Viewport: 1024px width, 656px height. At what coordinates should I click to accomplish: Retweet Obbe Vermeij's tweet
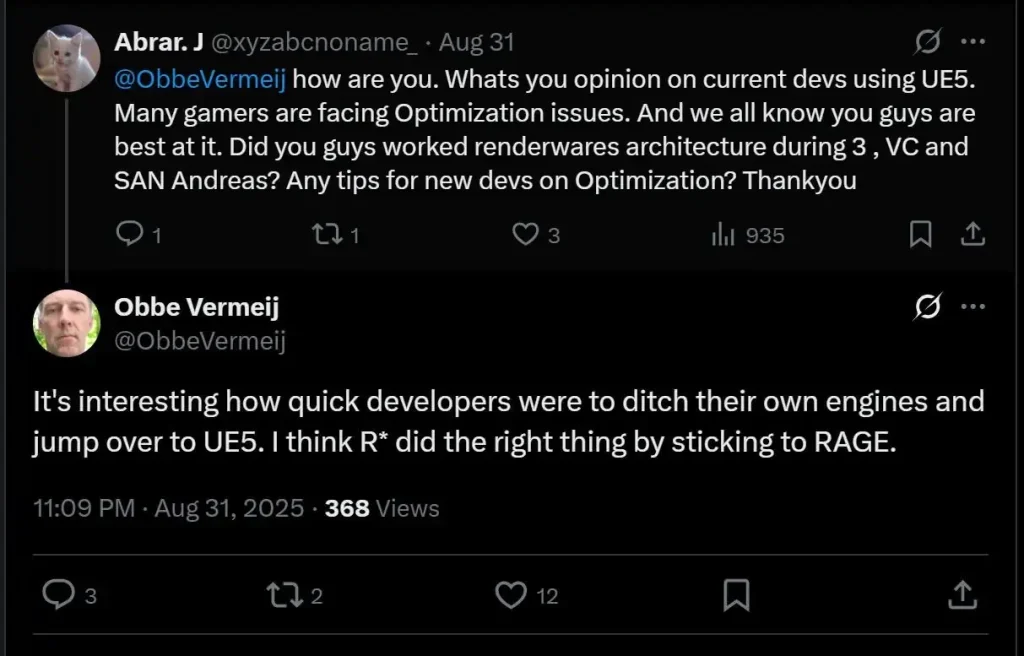click(x=284, y=596)
